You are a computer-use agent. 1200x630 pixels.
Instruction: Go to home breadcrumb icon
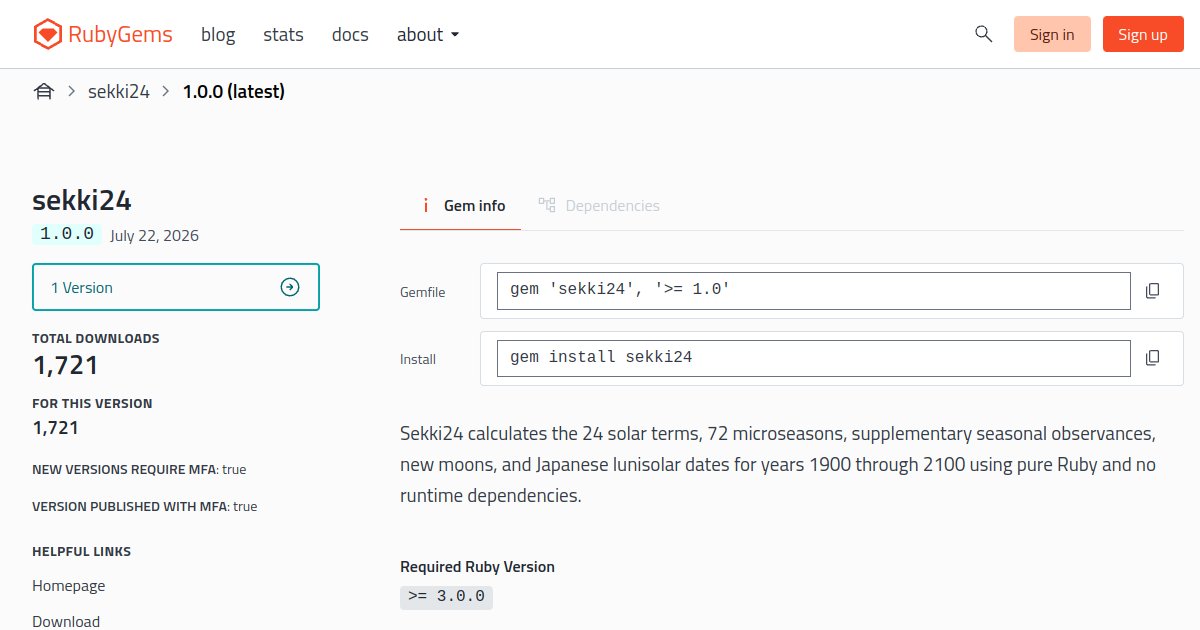coord(44,92)
